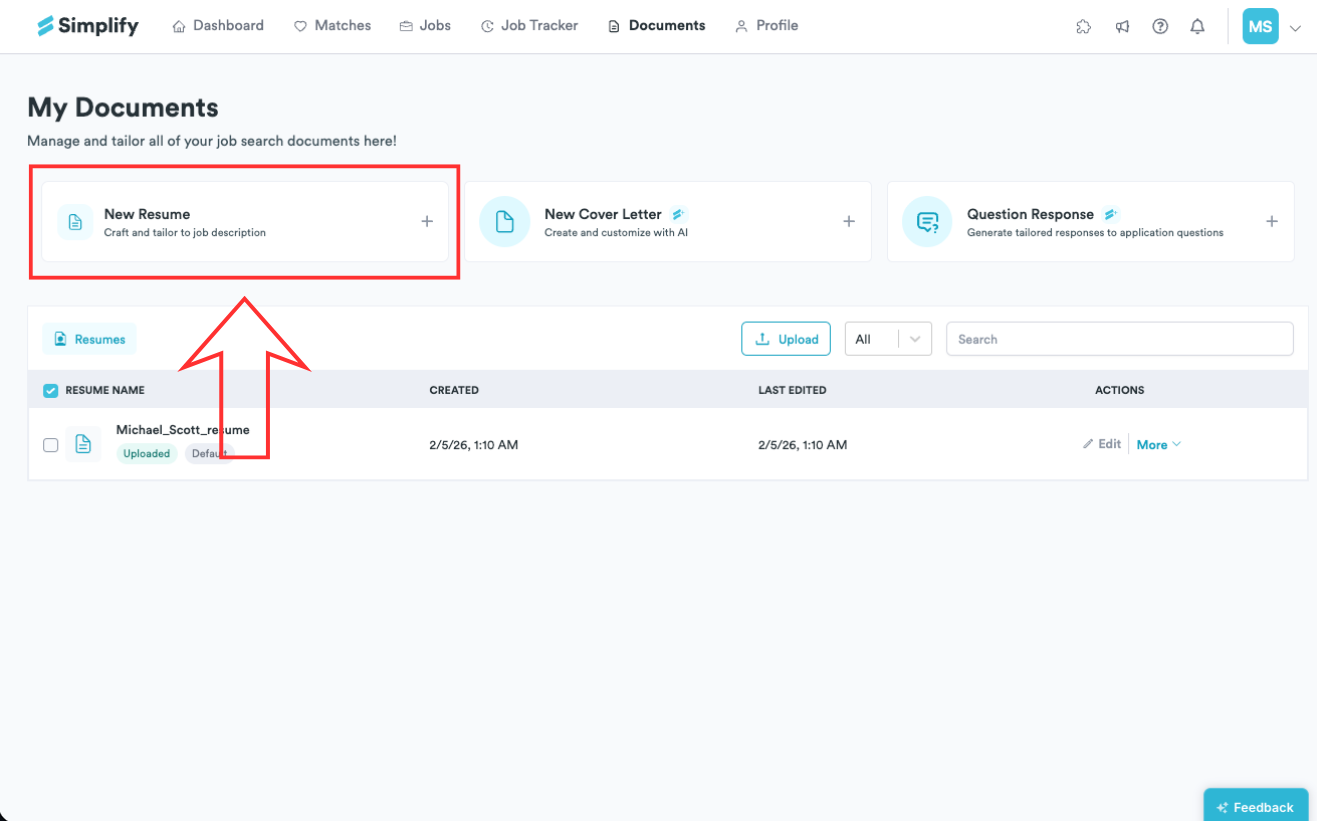The image size is (1317, 821).
Task: View notifications bell icon
Action: [x=1198, y=27]
